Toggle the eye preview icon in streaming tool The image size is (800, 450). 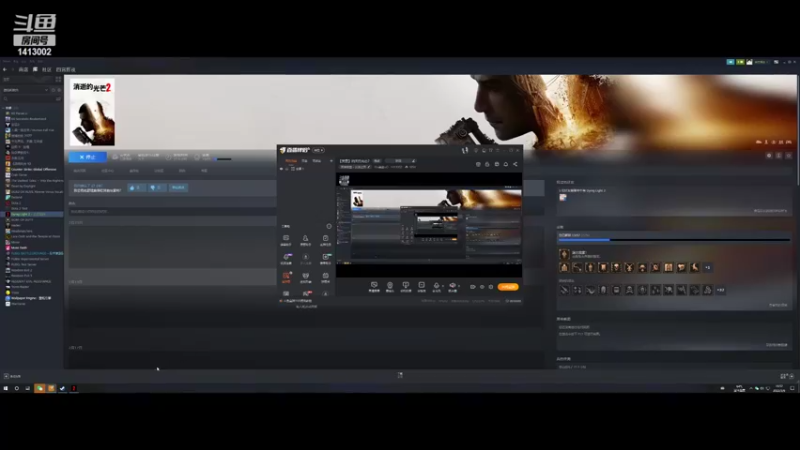pos(482,287)
